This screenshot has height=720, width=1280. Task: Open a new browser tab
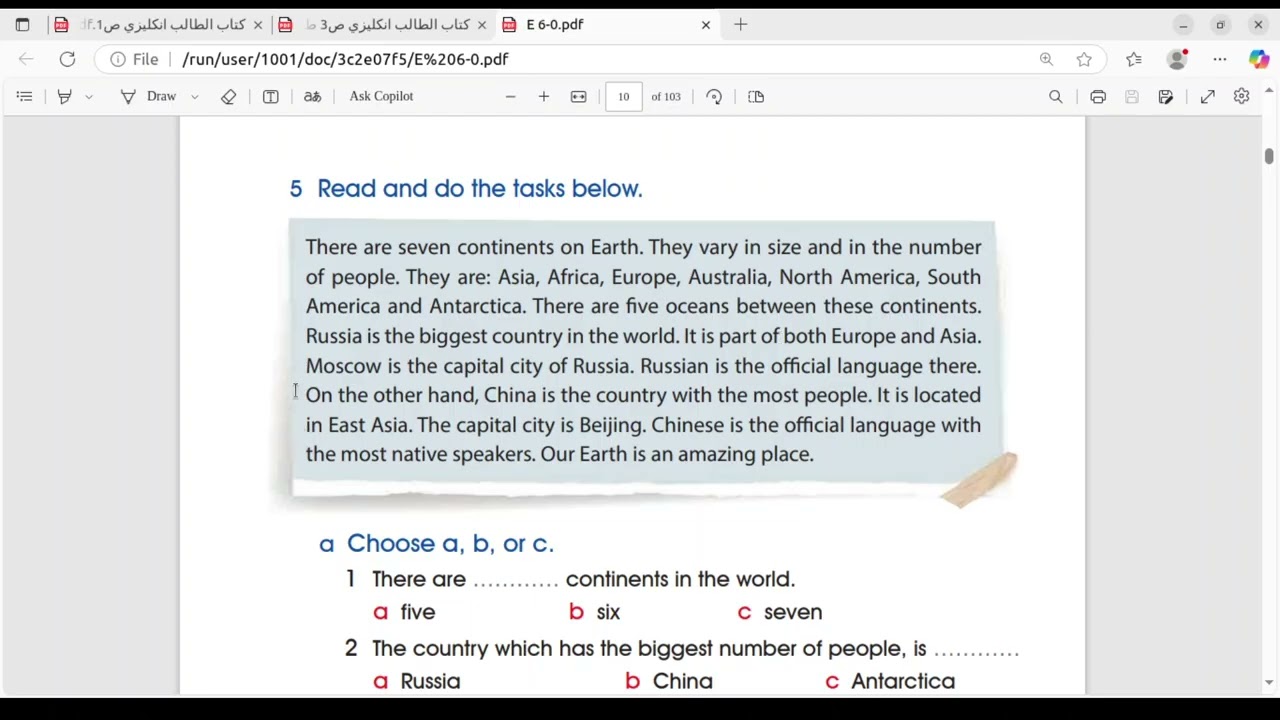click(x=740, y=24)
